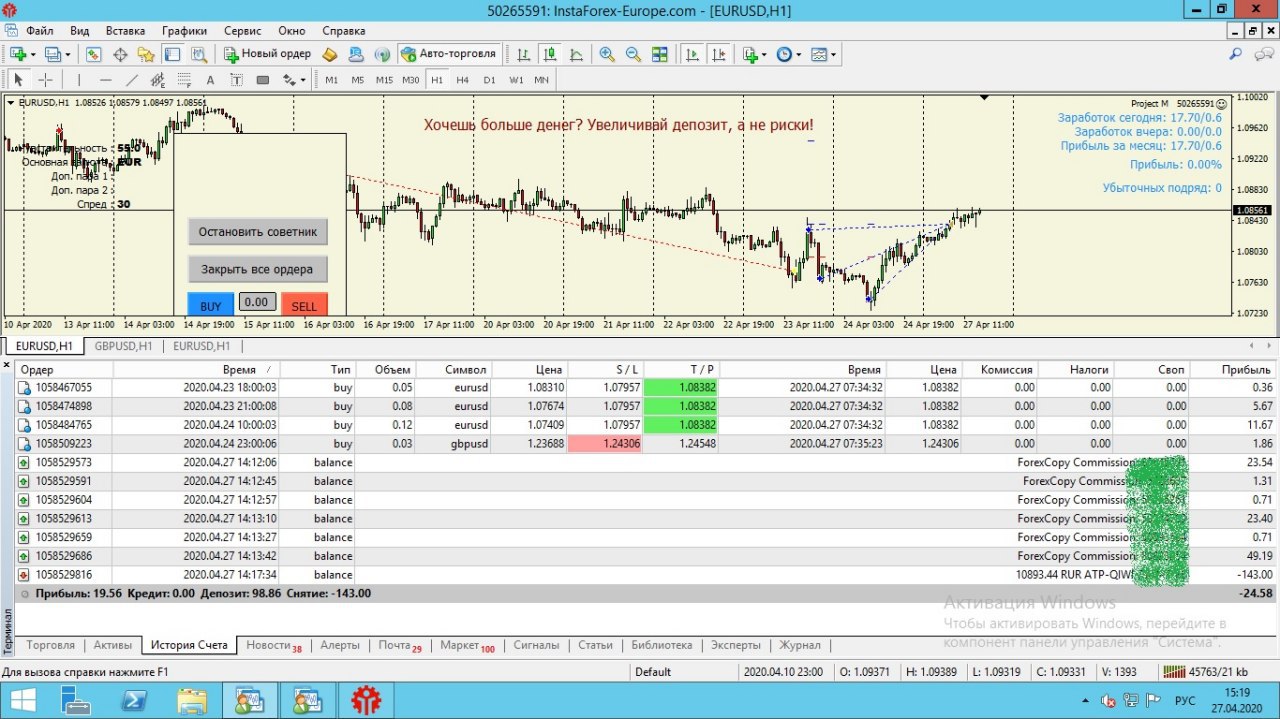1280x719 pixels.
Task: Zoom in on the chart
Action: pos(607,54)
